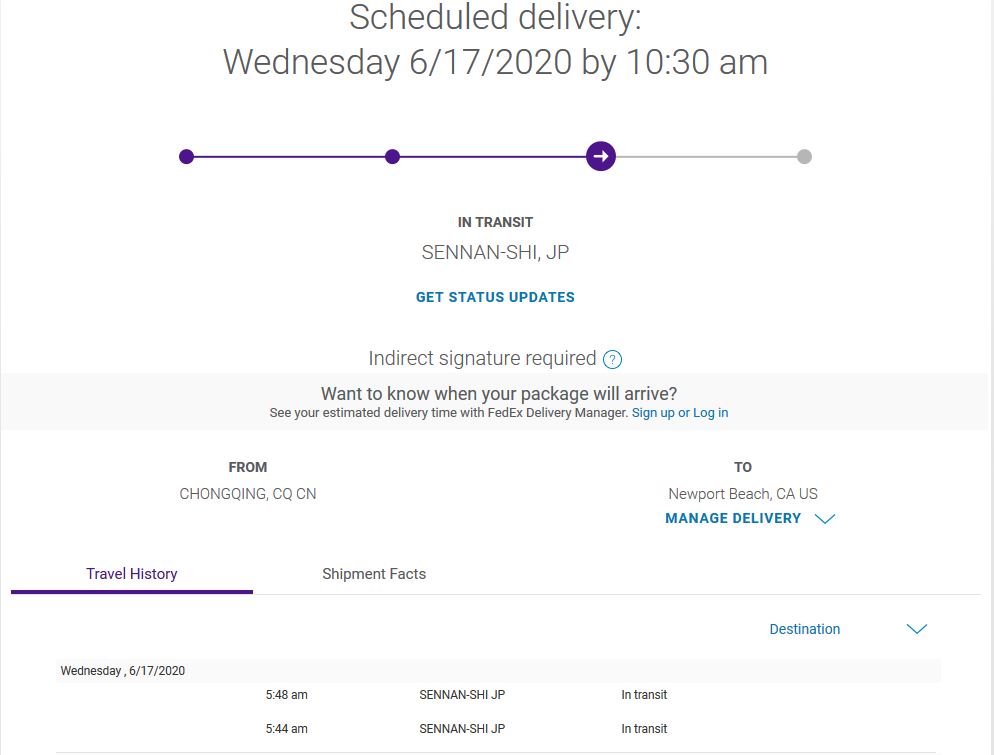Click the final gray delivery dot
The width and height of the screenshot is (994, 755).
[804, 156]
